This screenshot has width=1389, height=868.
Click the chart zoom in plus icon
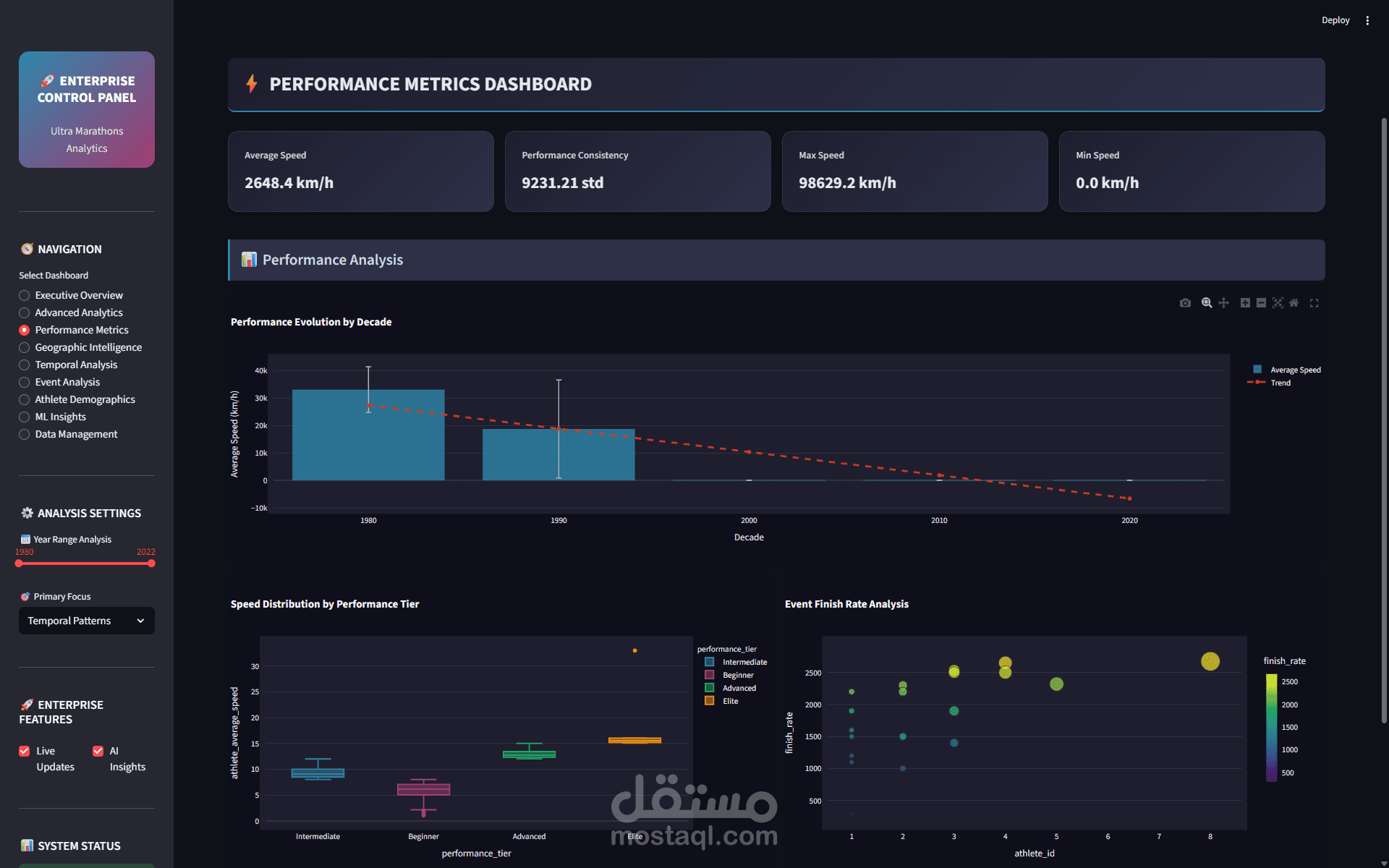pos(1245,303)
